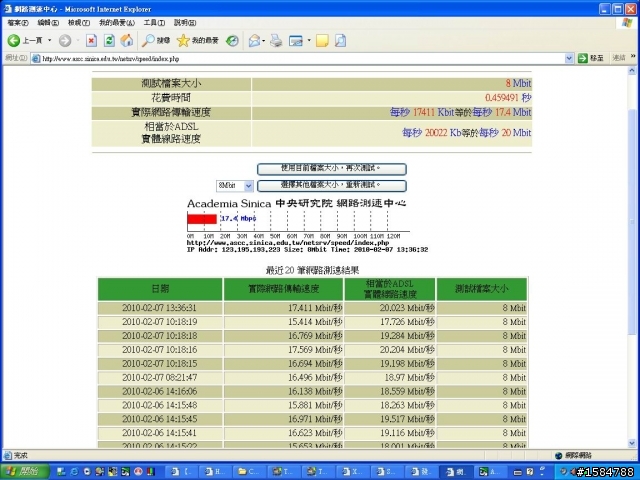Open the Mail envelope toolbar icon

[254, 40]
